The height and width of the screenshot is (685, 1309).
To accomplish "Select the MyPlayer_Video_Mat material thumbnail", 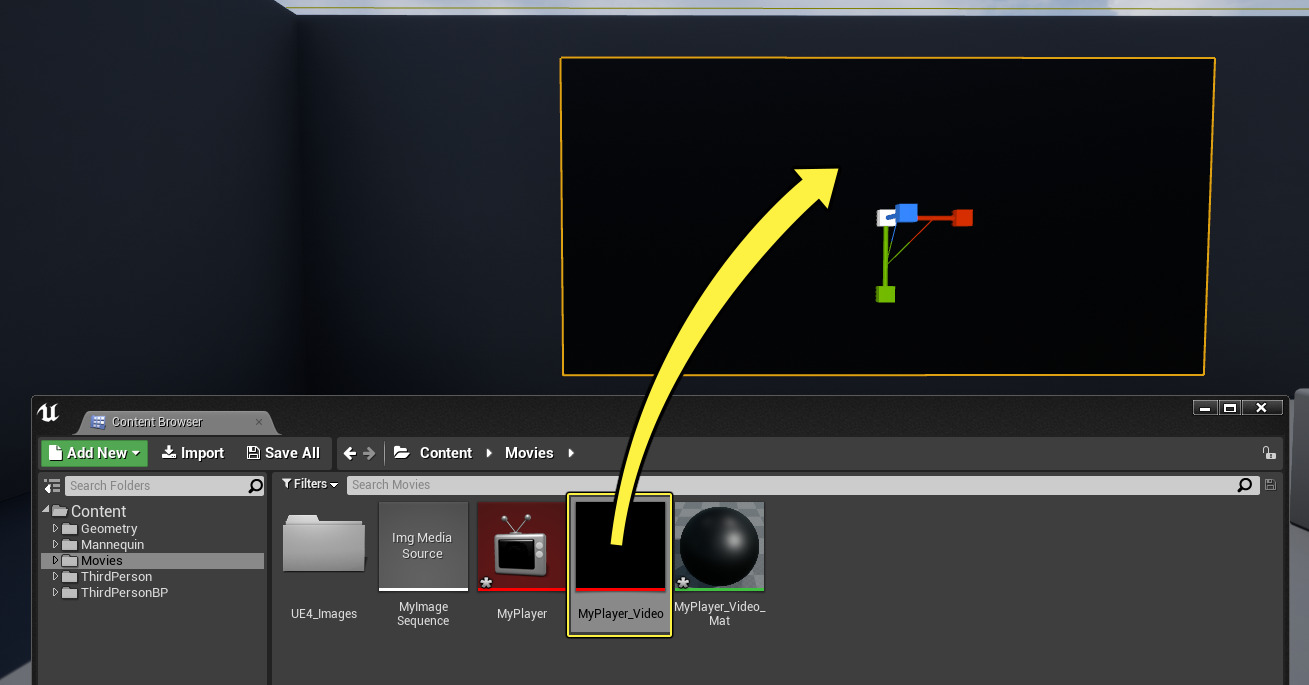I will [719, 546].
